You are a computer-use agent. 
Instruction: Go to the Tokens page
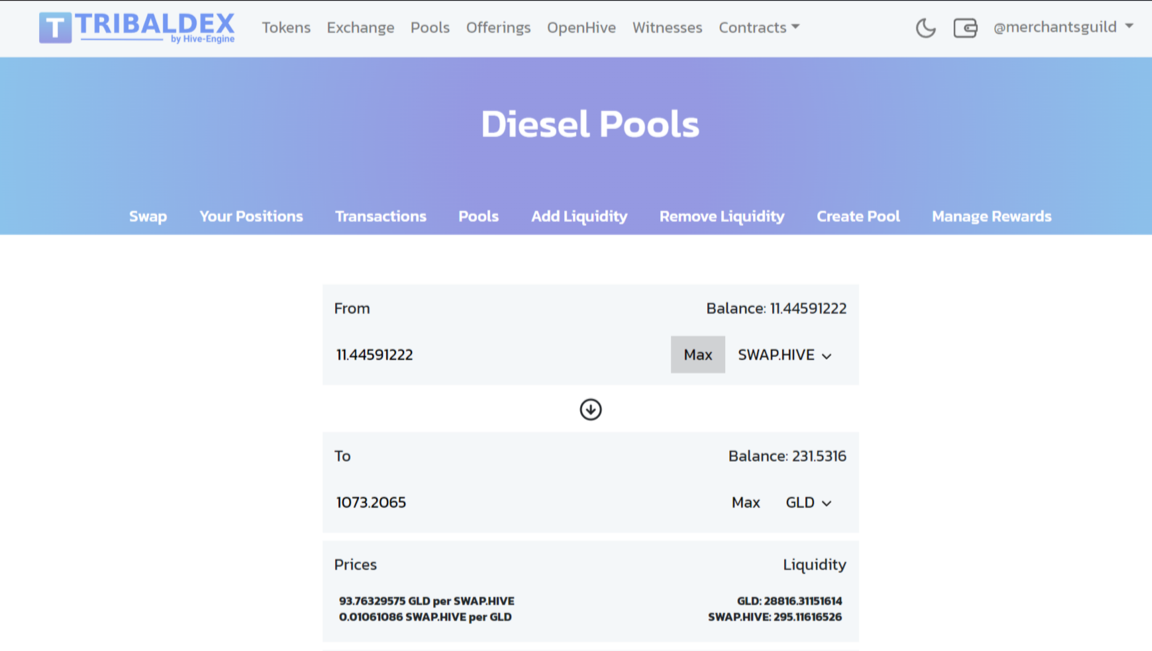(x=286, y=27)
